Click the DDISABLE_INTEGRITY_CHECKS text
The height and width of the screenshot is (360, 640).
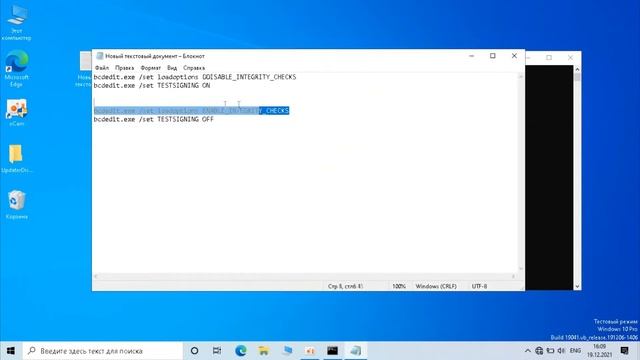click(249, 77)
